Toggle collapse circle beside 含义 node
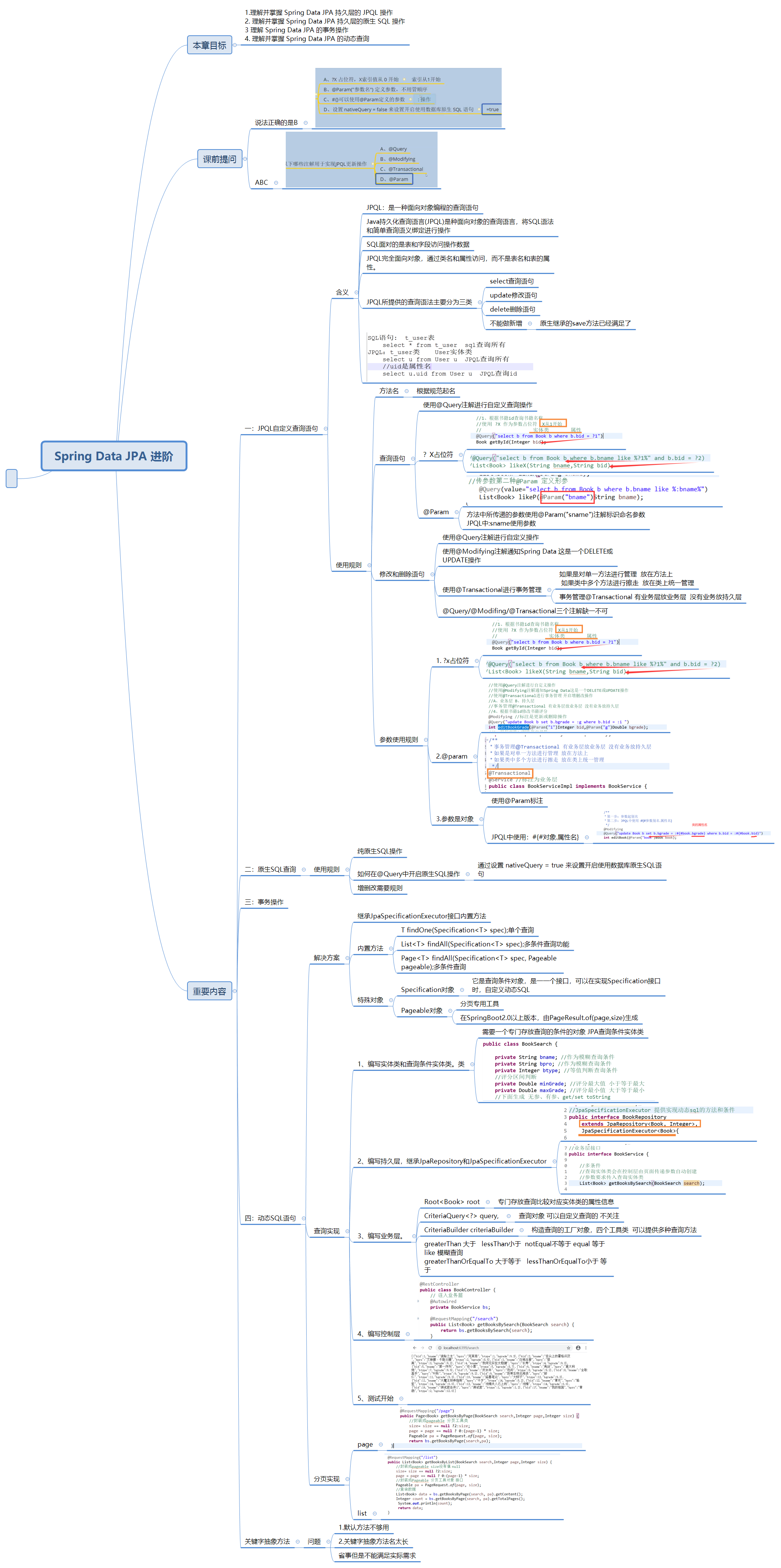The height and width of the screenshot is (1568, 781). tap(356, 292)
